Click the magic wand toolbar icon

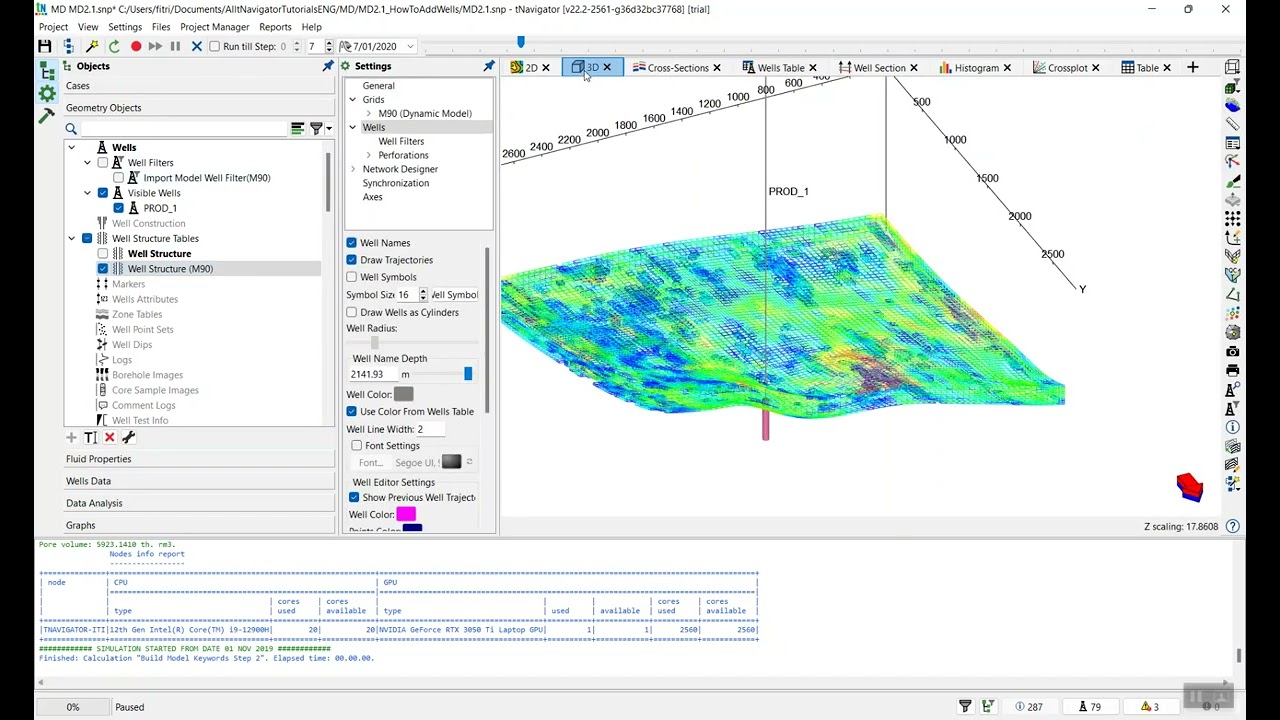click(91, 46)
